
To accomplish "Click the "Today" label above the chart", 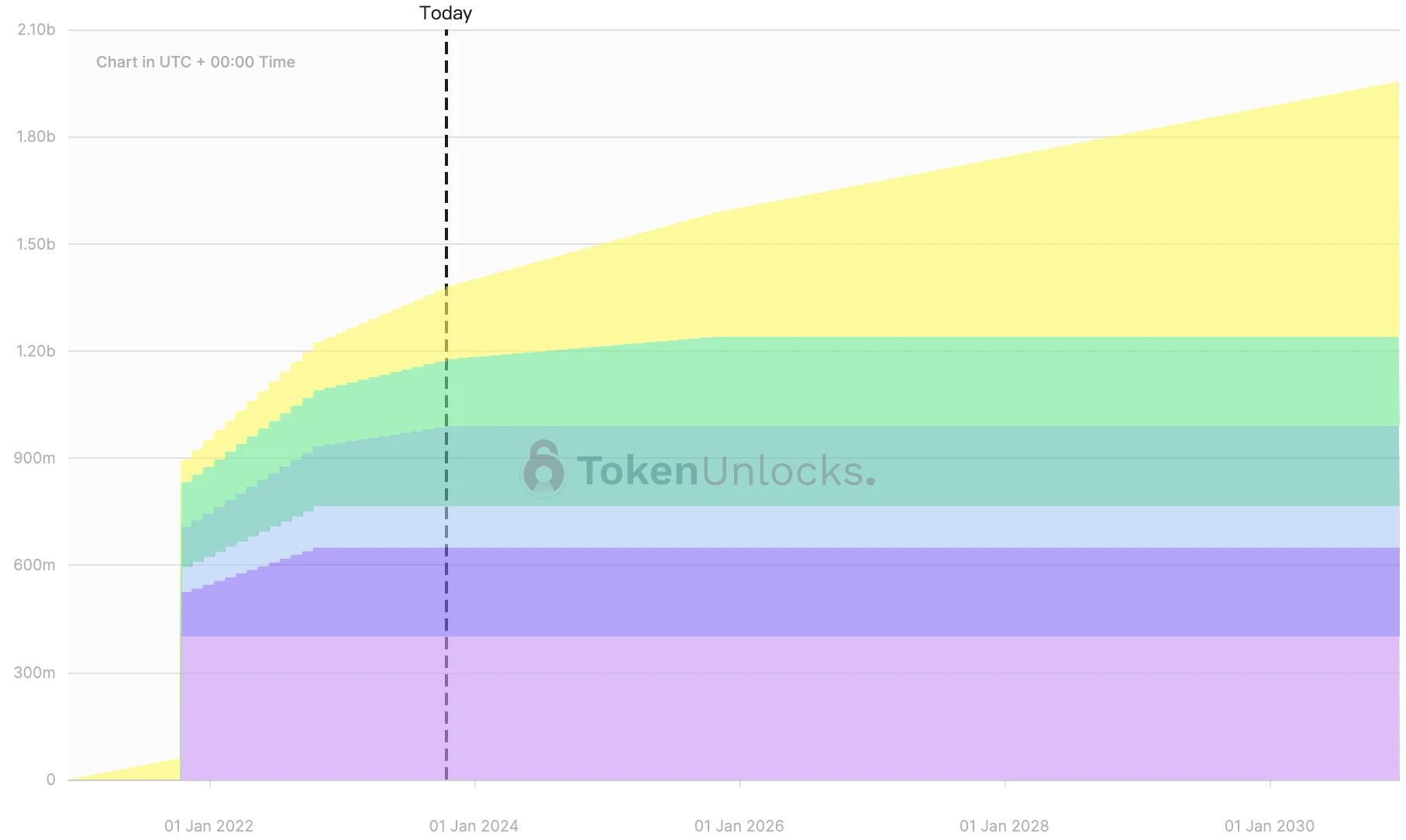I will pos(446,13).
